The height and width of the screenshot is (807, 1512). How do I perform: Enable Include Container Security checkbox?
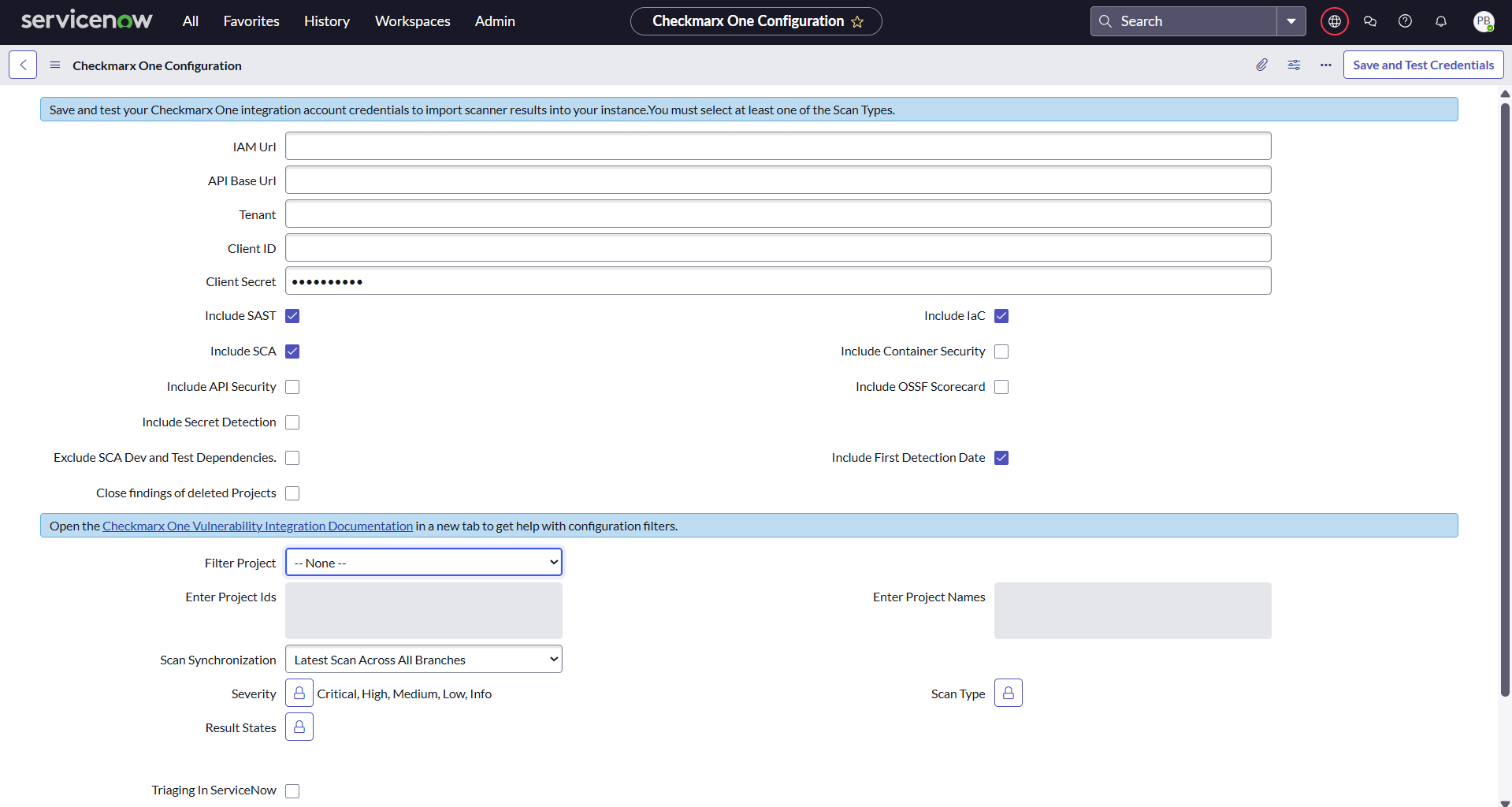[1001, 351]
